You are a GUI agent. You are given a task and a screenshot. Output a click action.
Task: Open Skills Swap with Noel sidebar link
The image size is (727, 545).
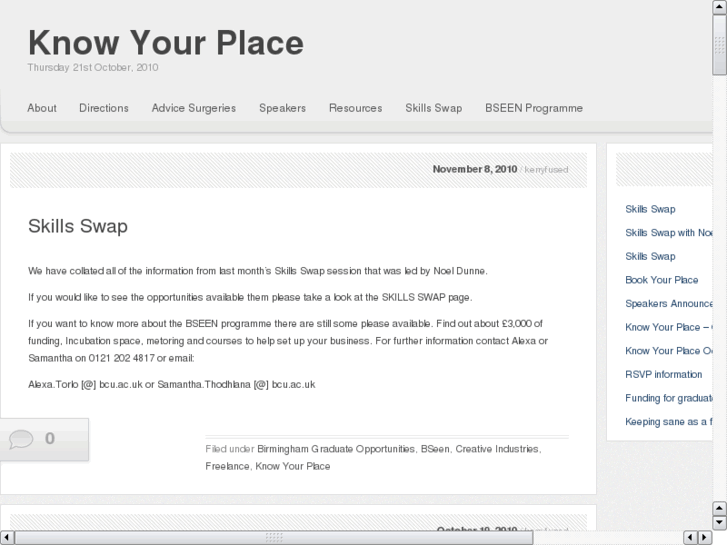(x=669, y=233)
